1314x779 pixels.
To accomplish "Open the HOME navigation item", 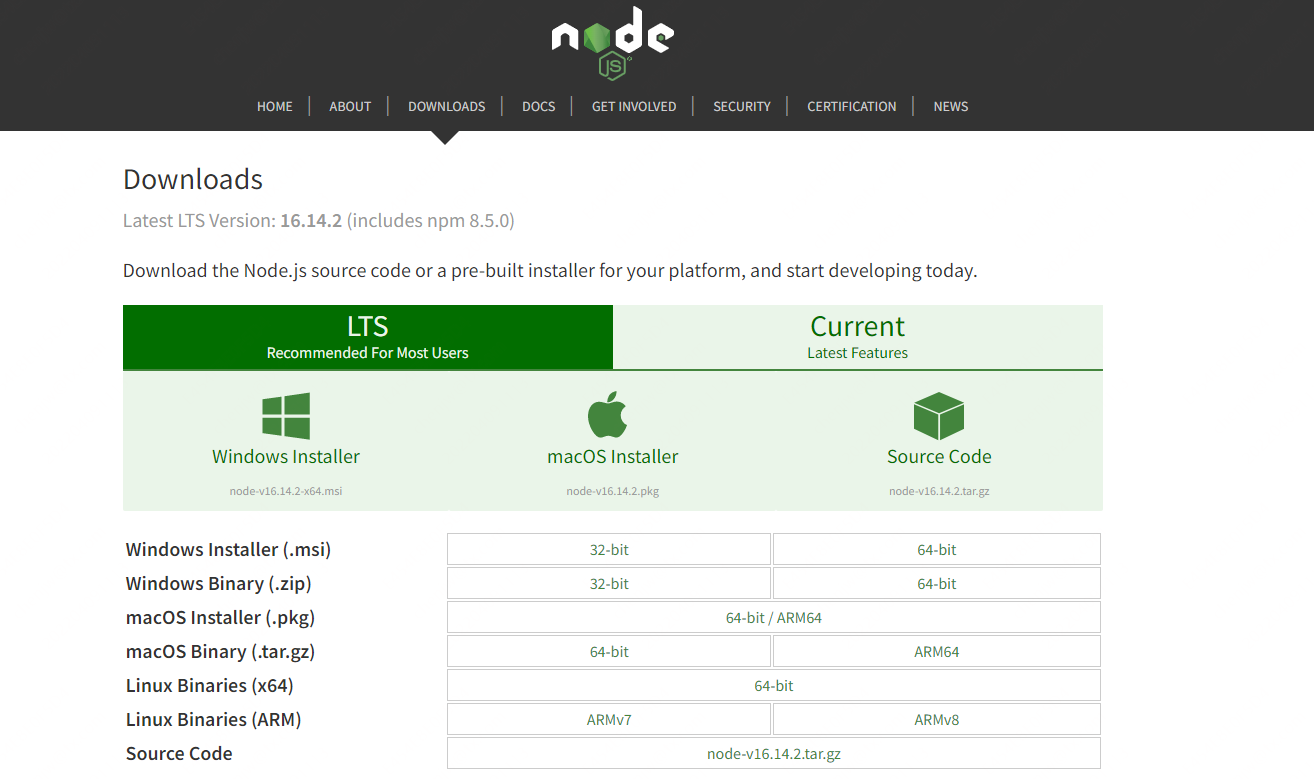I will tap(275, 106).
